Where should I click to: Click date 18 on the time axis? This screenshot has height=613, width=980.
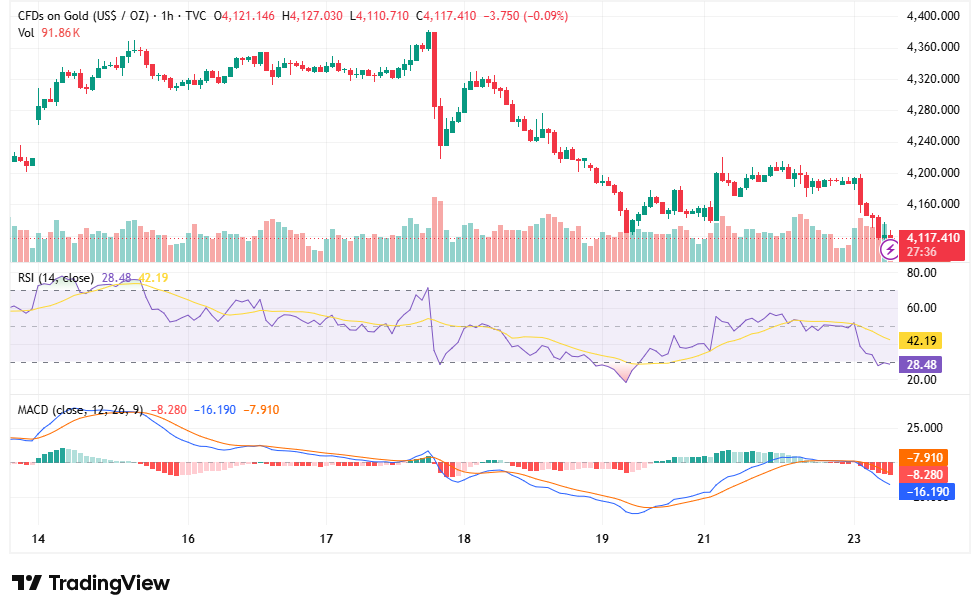click(x=464, y=539)
